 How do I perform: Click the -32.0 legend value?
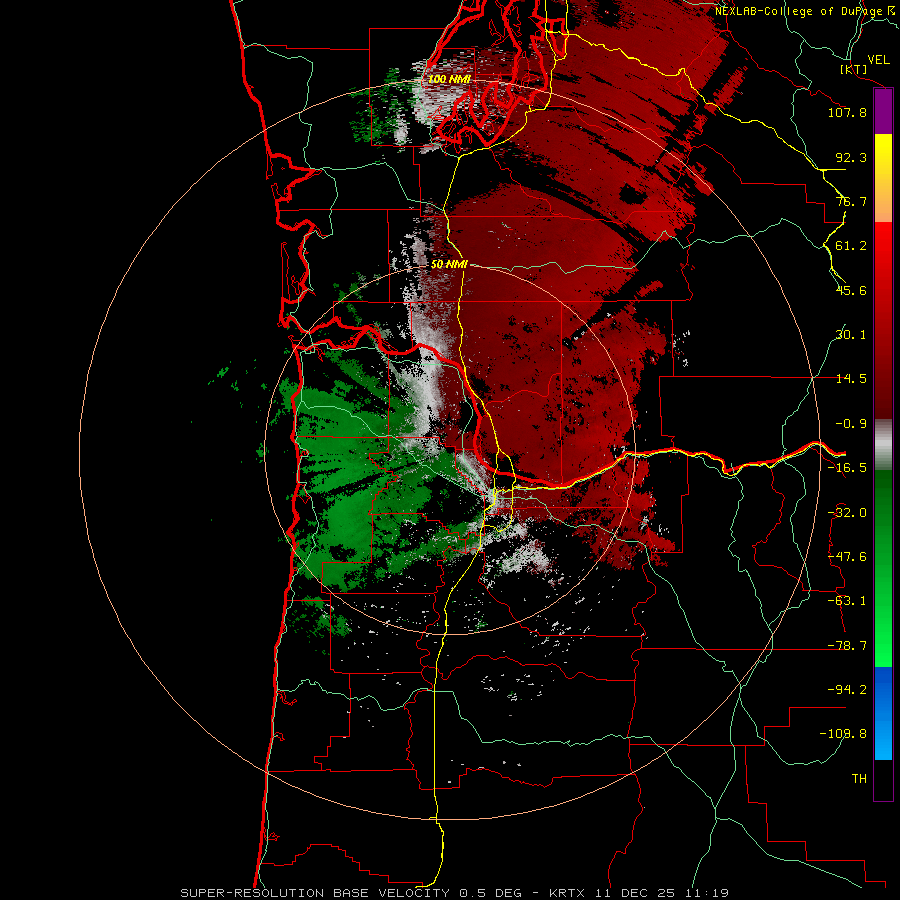[x=847, y=513]
